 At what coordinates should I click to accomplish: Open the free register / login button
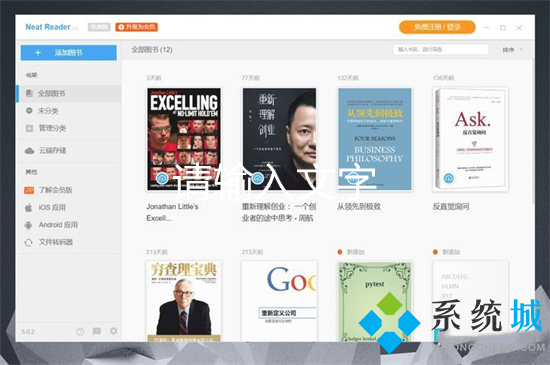point(437,27)
